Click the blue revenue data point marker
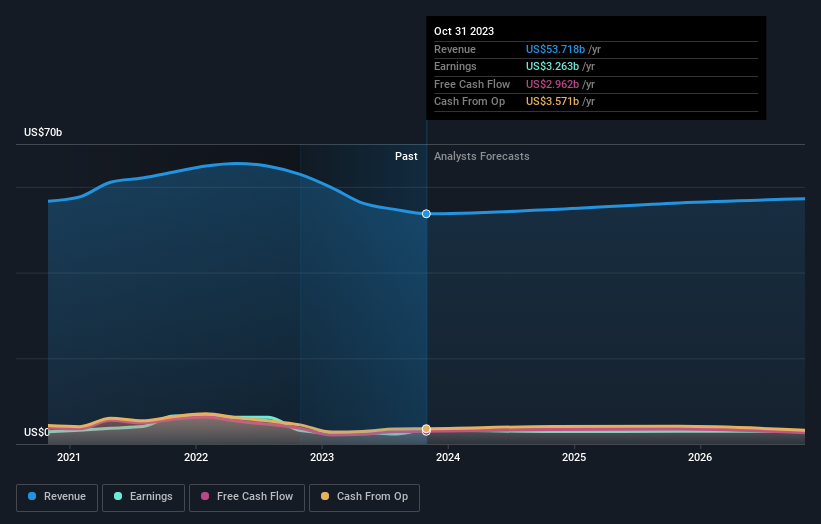This screenshot has width=821, height=524. pyautogui.click(x=426, y=214)
